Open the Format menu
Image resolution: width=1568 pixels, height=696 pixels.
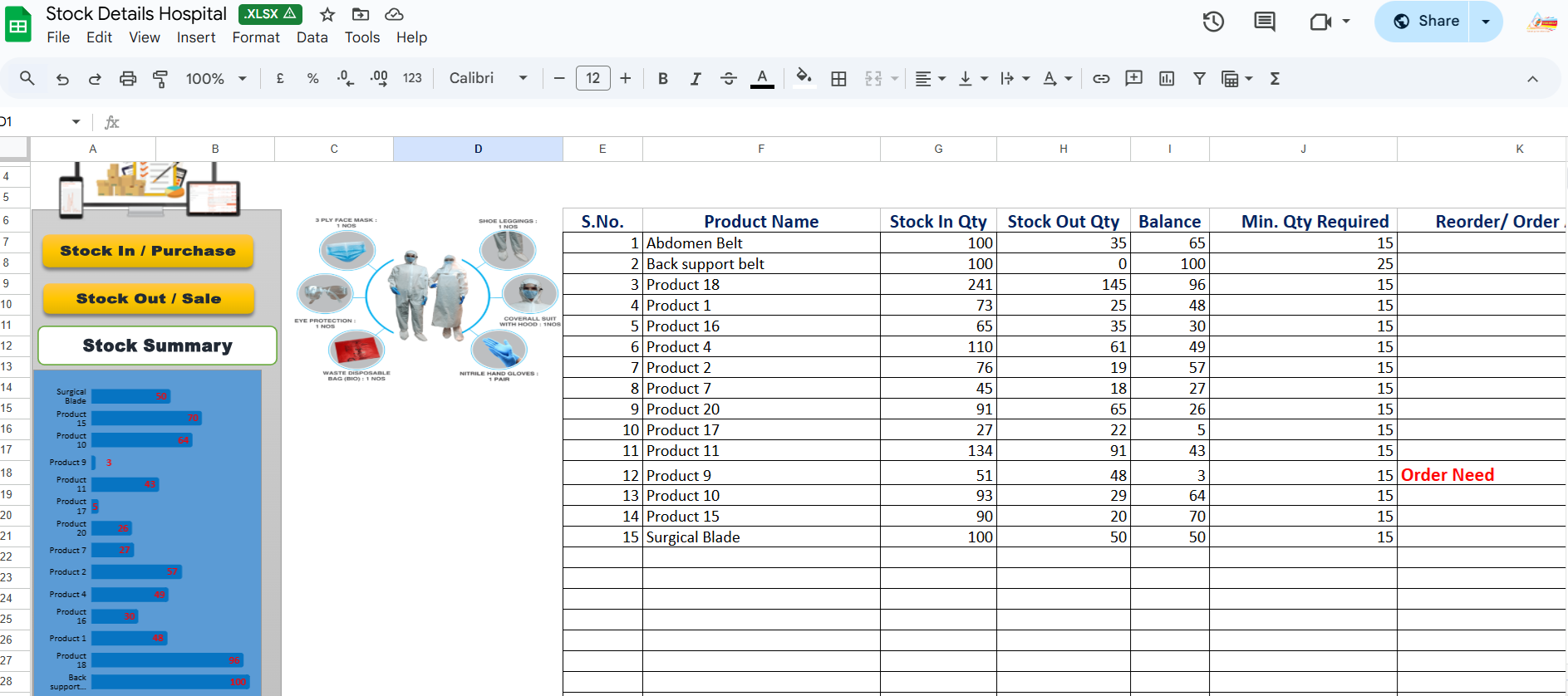pyautogui.click(x=256, y=37)
